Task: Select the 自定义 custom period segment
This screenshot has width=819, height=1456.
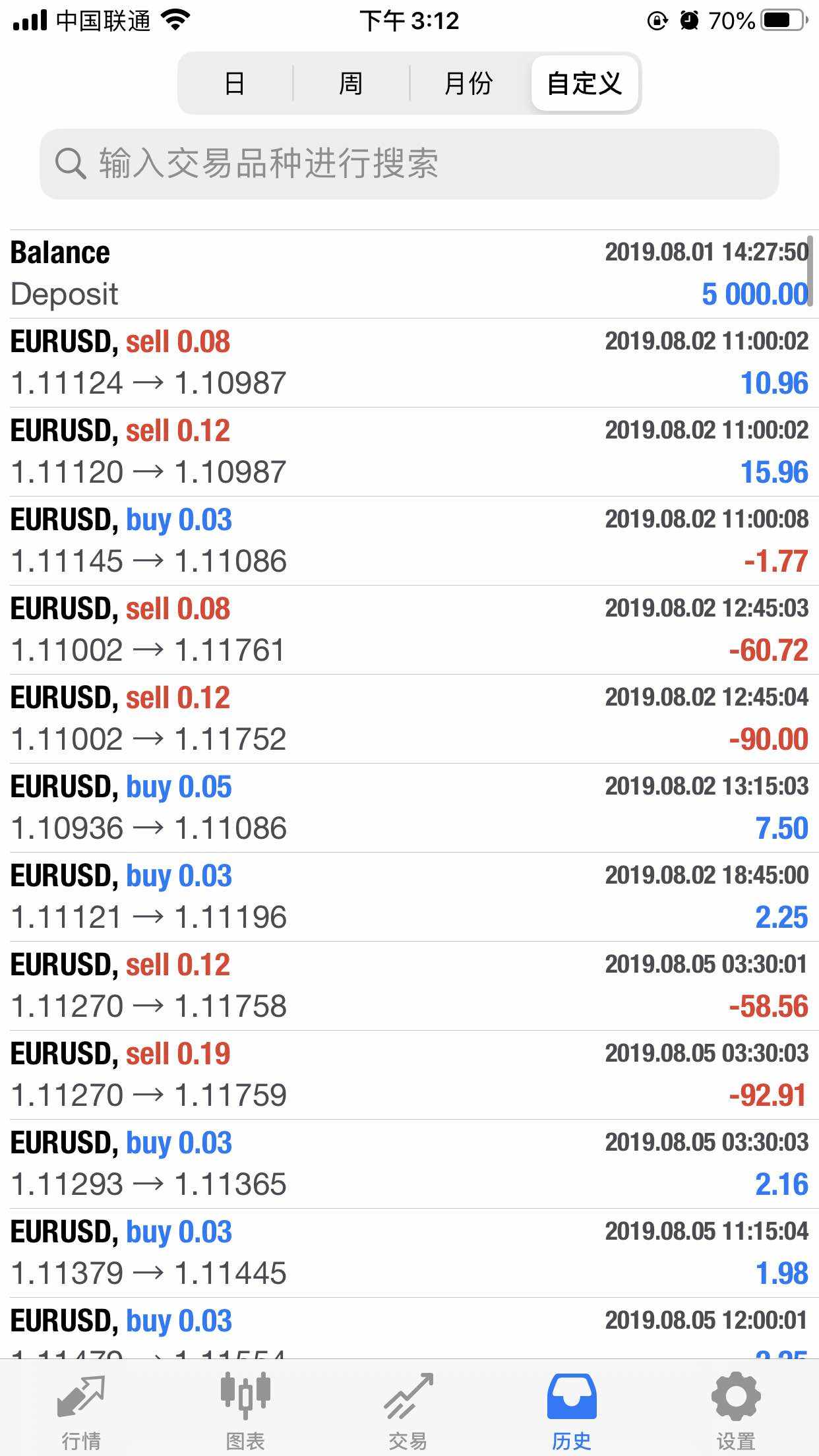Action: [x=584, y=84]
